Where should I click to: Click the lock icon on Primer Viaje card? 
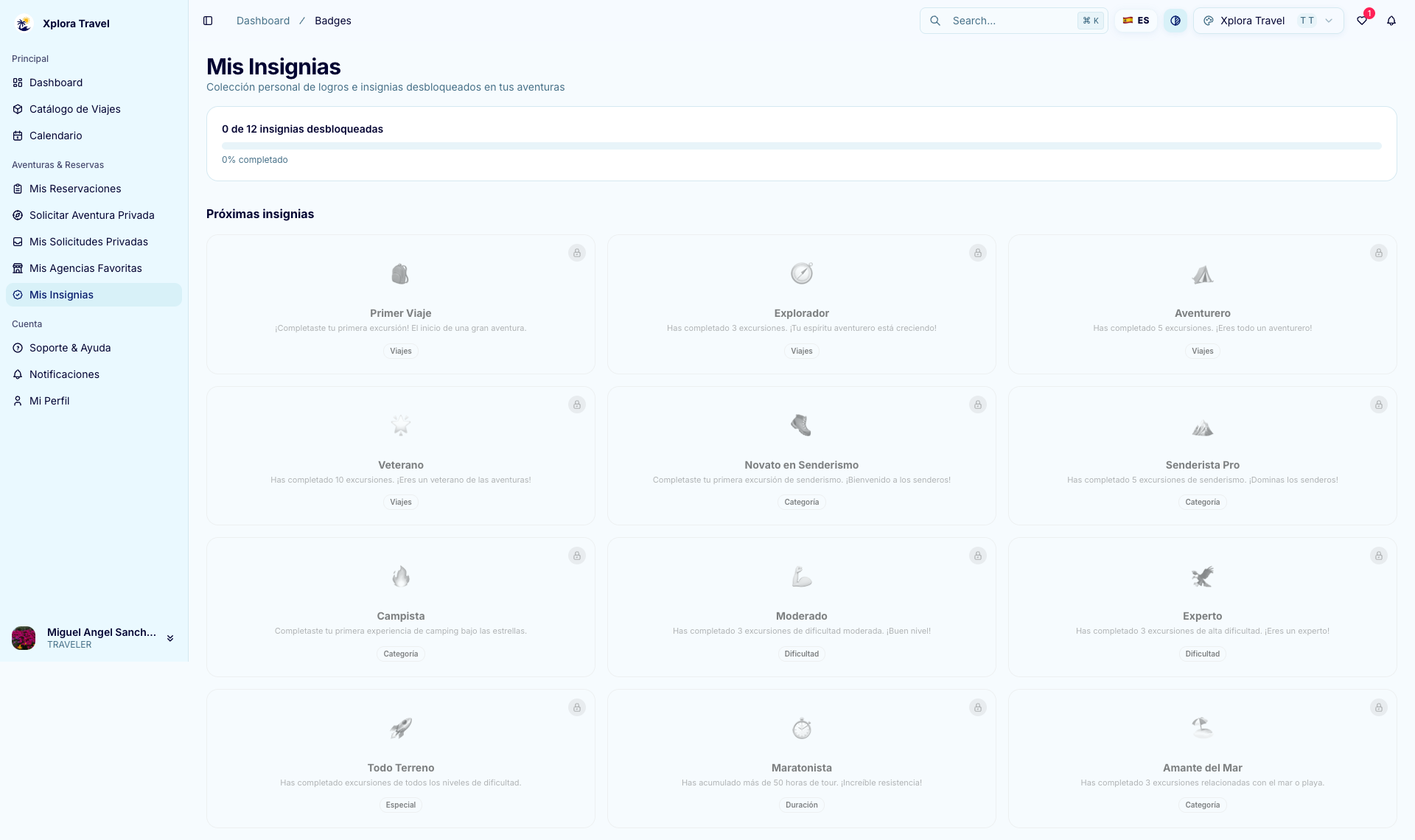(577, 253)
